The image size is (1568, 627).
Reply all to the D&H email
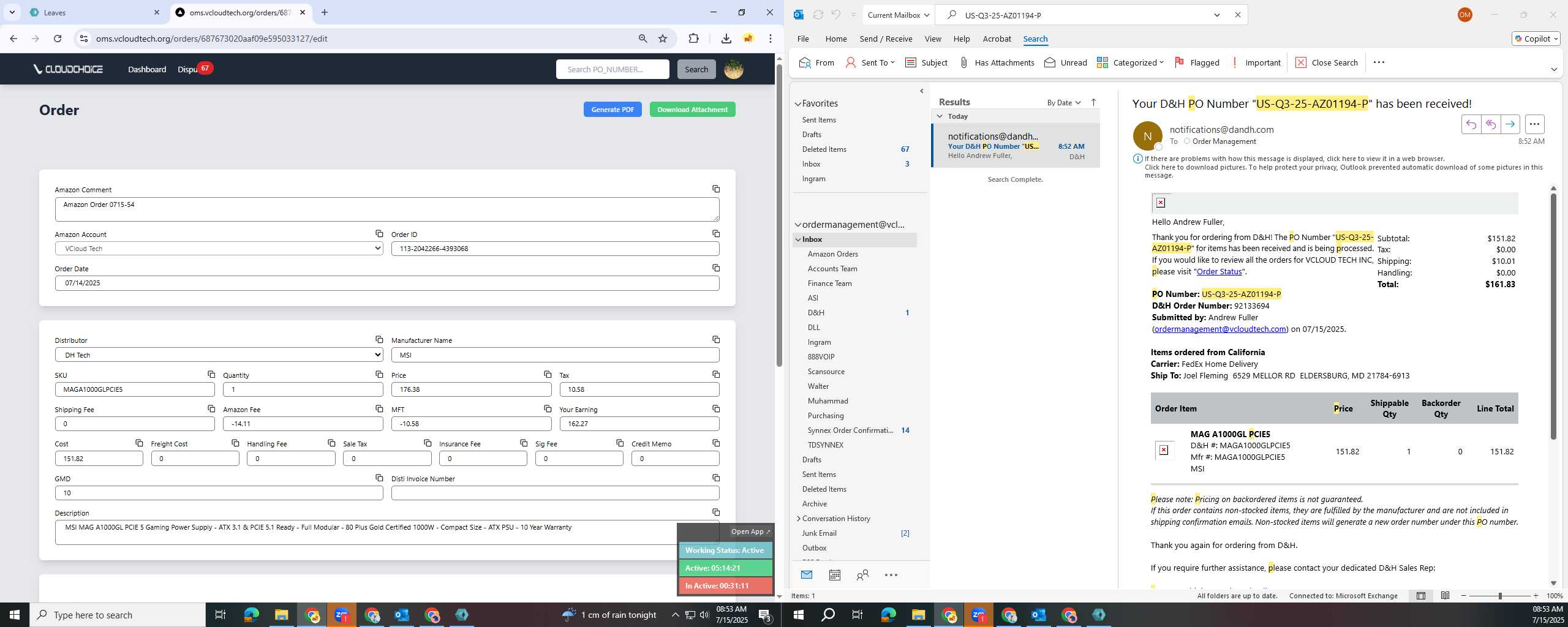[x=1490, y=124]
